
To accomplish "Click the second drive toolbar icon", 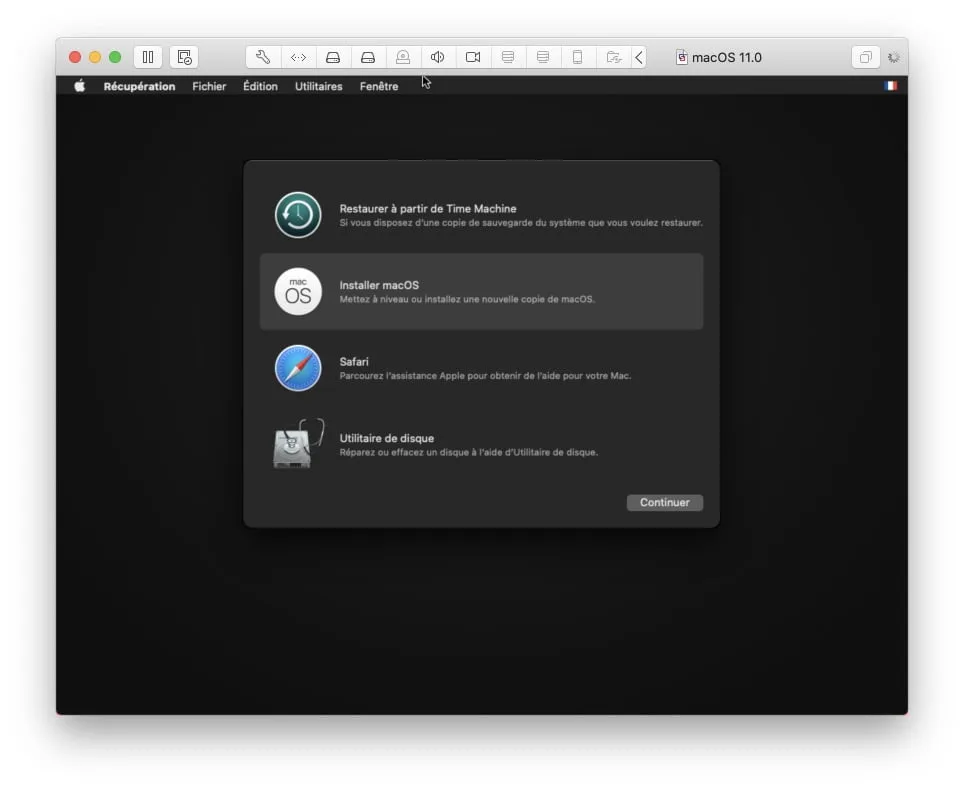I will [x=368, y=57].
